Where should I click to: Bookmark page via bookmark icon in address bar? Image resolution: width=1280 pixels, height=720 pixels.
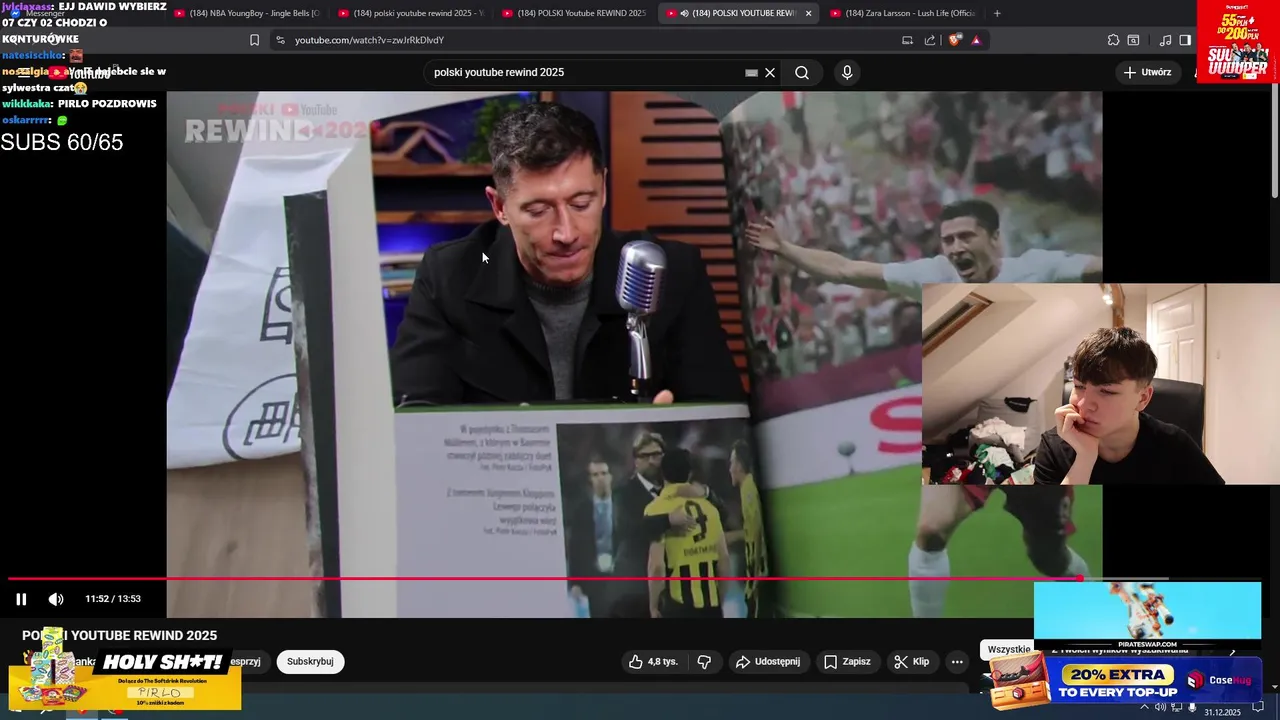click(254, 40)
